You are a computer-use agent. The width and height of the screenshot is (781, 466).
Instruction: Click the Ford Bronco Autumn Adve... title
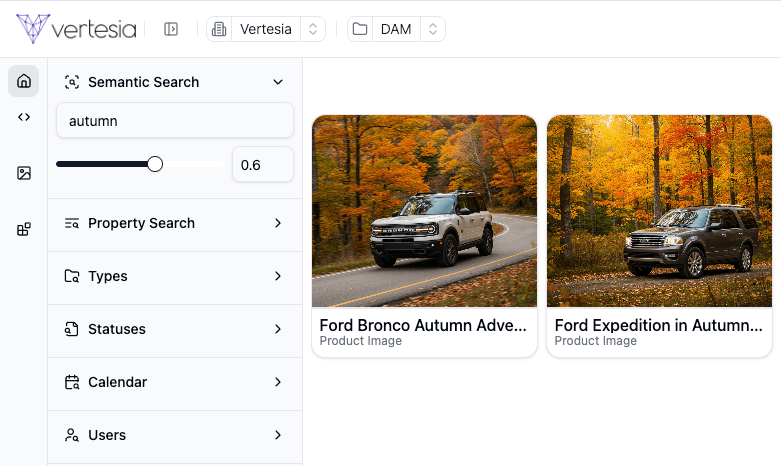[423, 325]
